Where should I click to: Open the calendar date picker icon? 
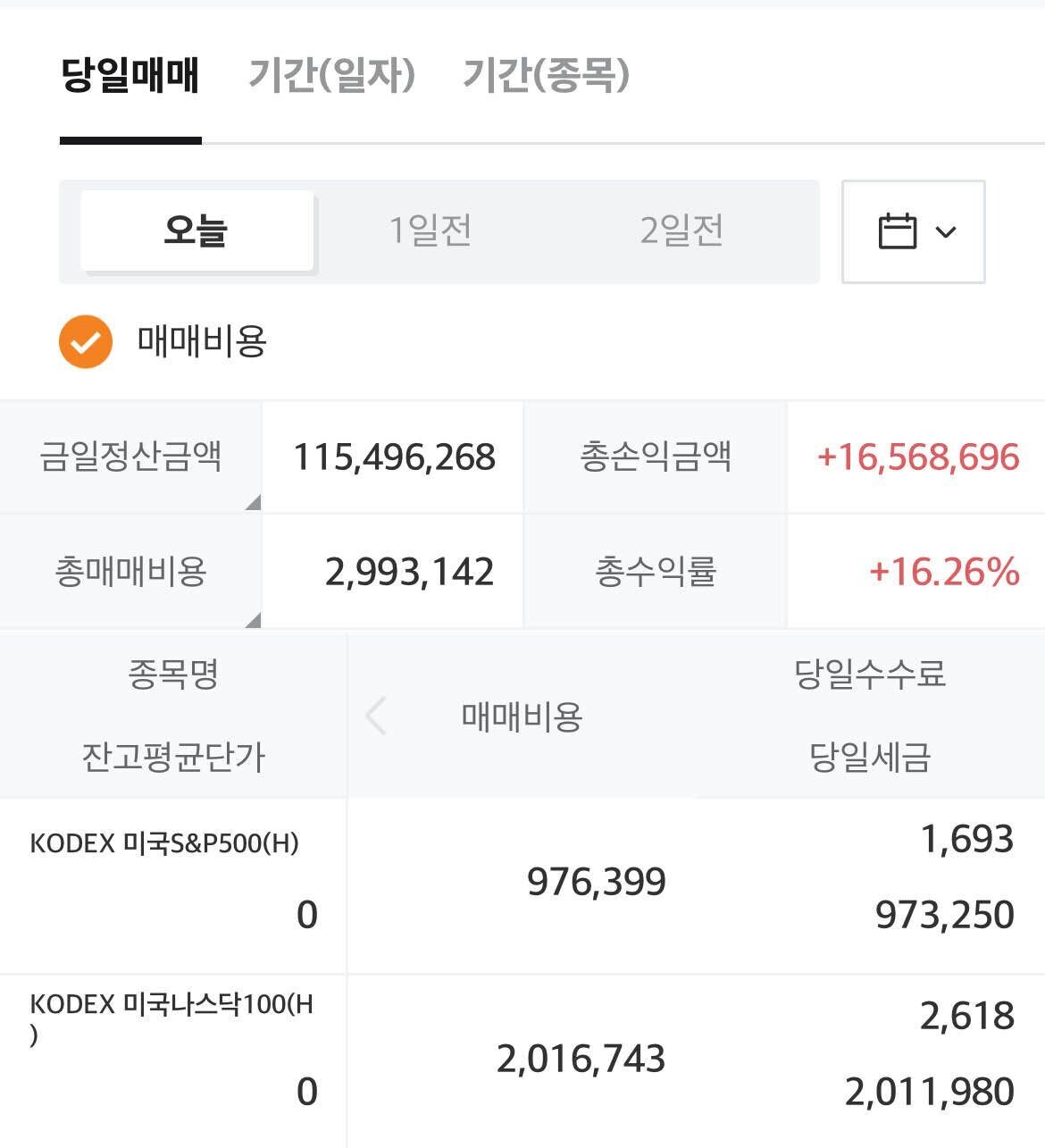point(896,231)
